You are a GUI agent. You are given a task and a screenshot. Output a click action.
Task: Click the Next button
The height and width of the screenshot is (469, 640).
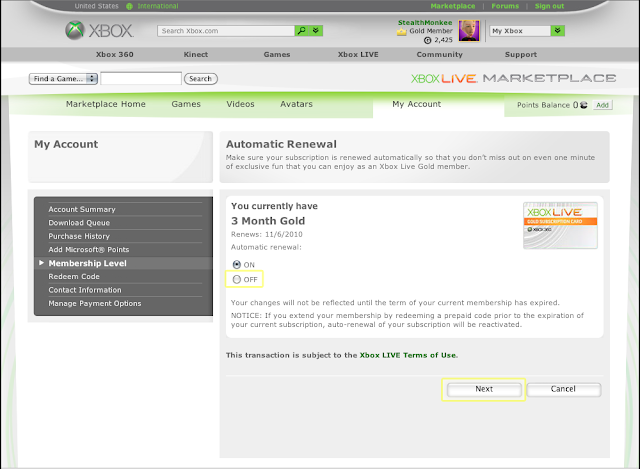tap(484, 389)
